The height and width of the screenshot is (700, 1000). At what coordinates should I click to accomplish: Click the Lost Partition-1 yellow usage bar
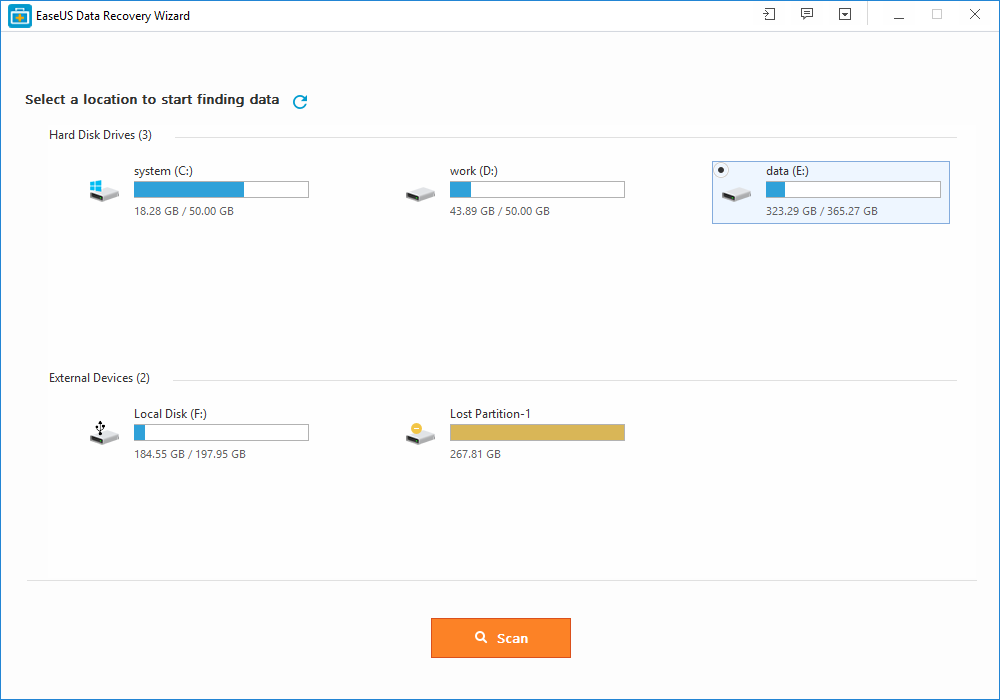pos(537,433)
